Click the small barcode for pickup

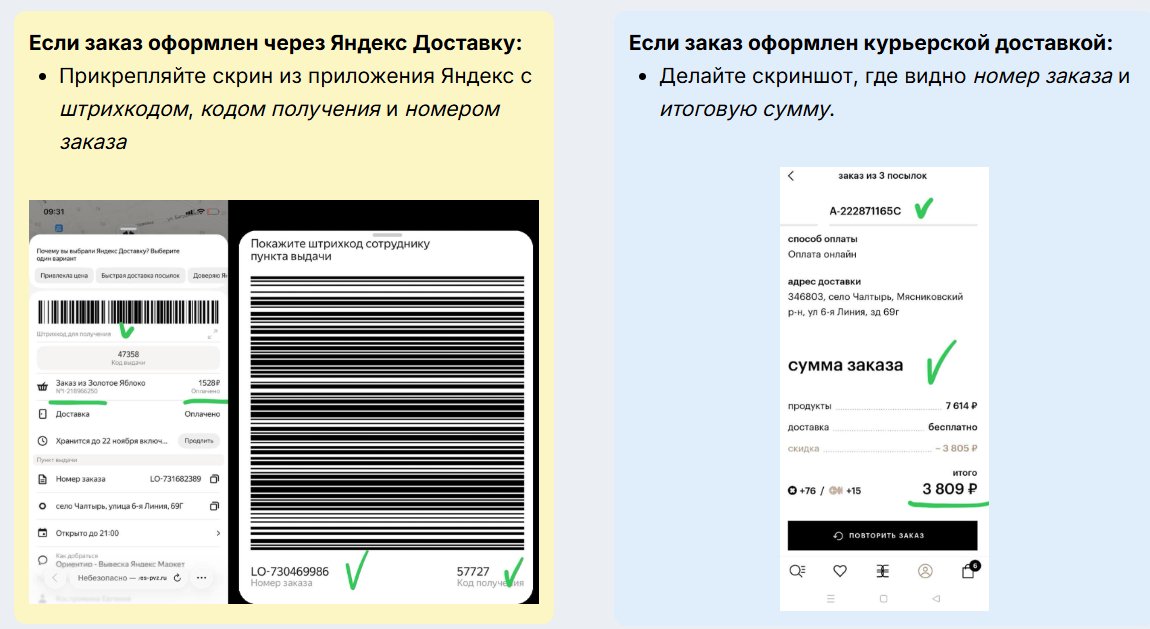point(128,312)
